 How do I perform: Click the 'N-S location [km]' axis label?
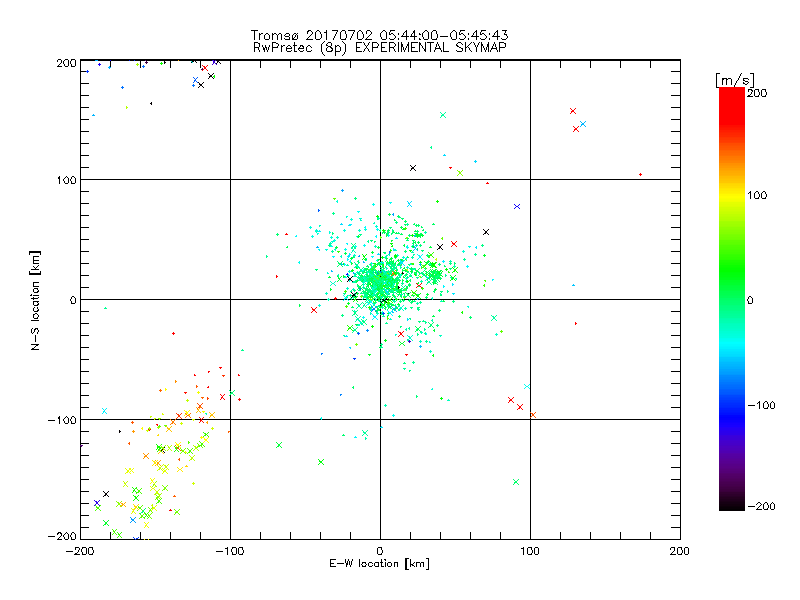click(x=35, y=301)
